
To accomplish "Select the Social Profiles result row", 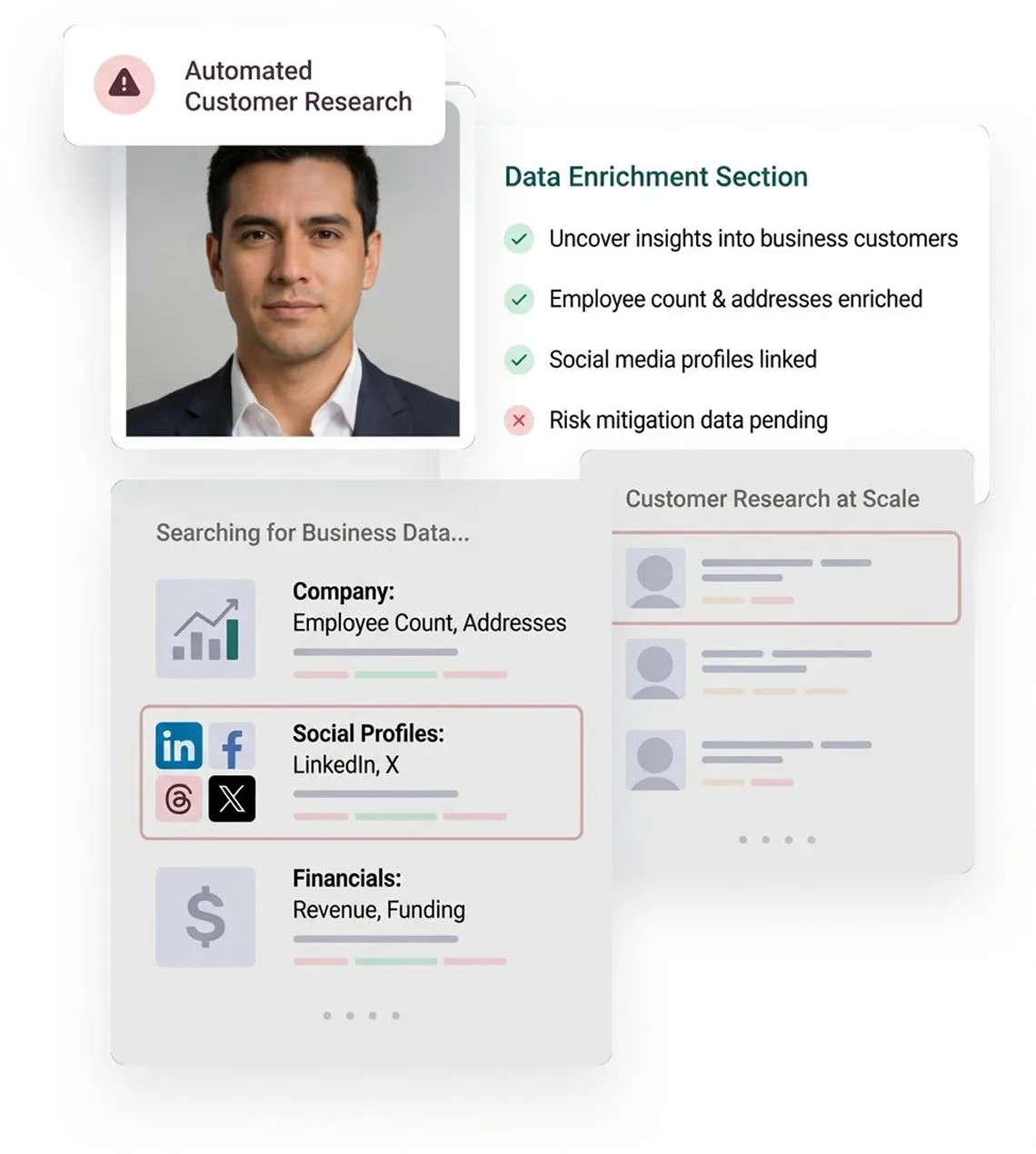I will (x=362, y=771).
